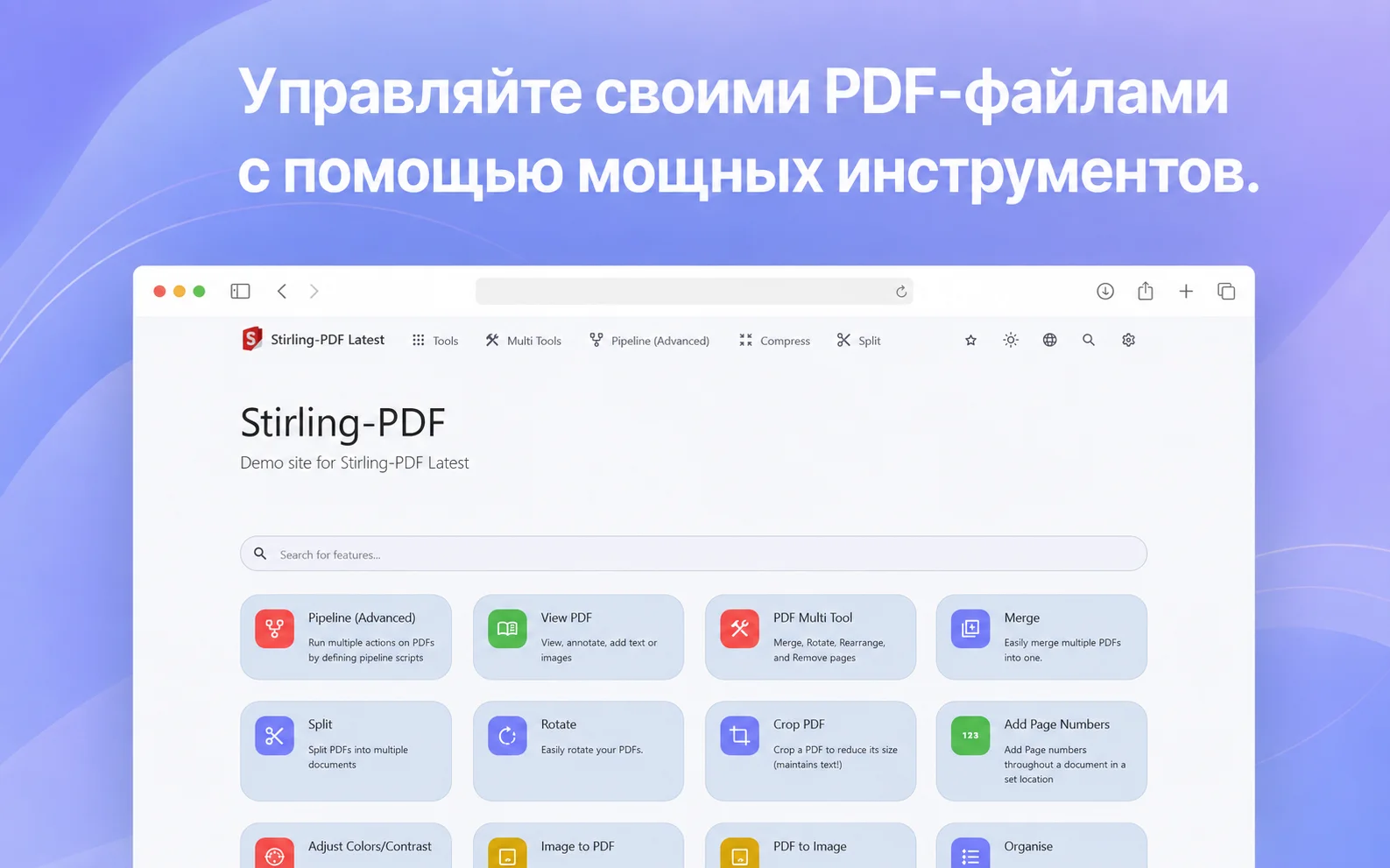The image size is (1390, 868).
Task: Open the Crop PDF card title
Action: click(x=799, y=724)
